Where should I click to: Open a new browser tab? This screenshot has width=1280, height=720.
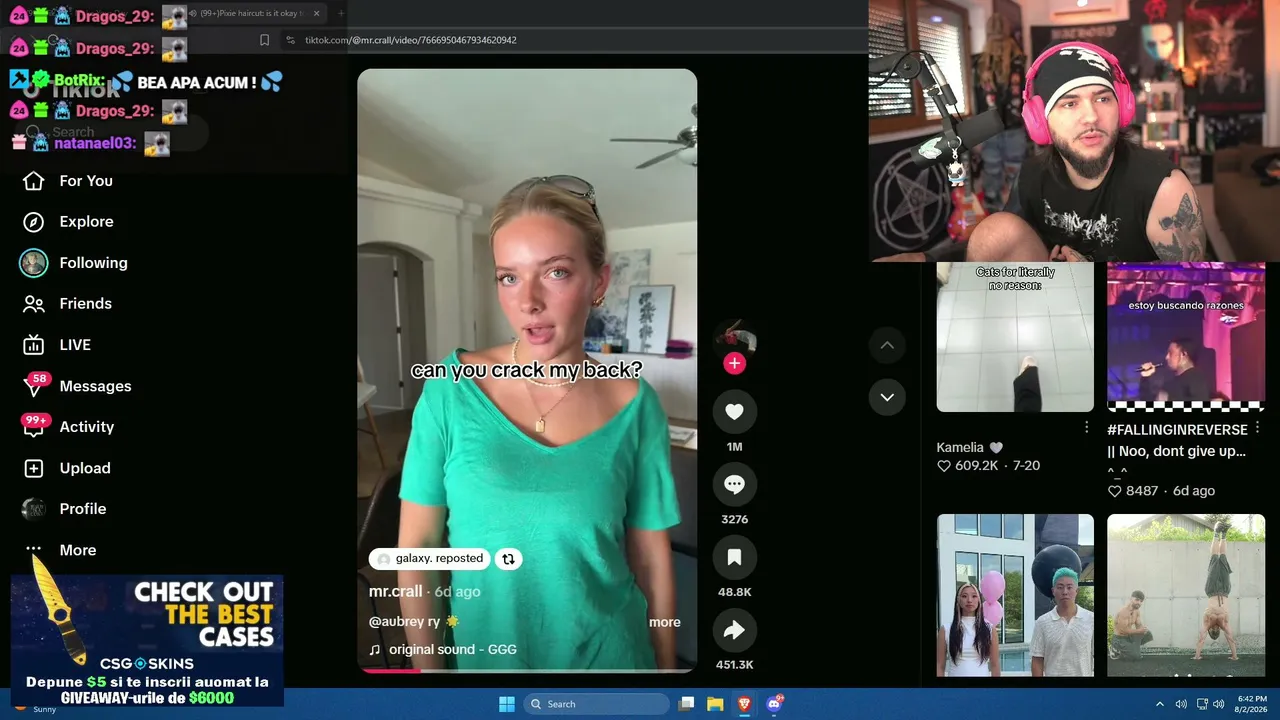tap(340, 13)
